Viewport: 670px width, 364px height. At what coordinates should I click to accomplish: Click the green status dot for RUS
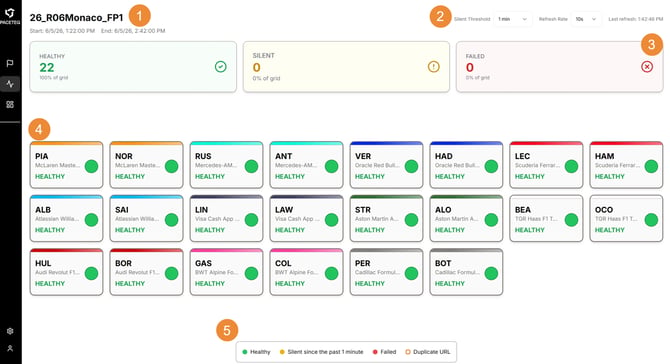[251, 166]
